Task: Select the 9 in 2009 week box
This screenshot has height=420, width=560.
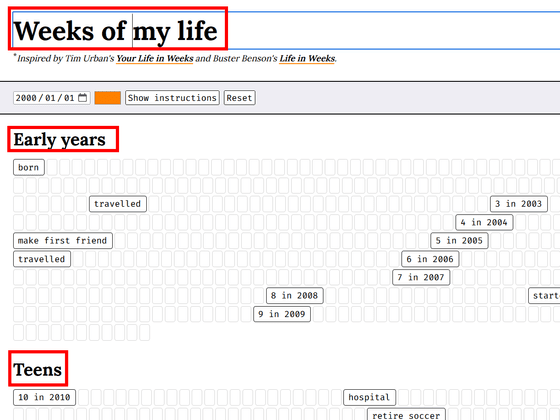Action: coord(282,314)
